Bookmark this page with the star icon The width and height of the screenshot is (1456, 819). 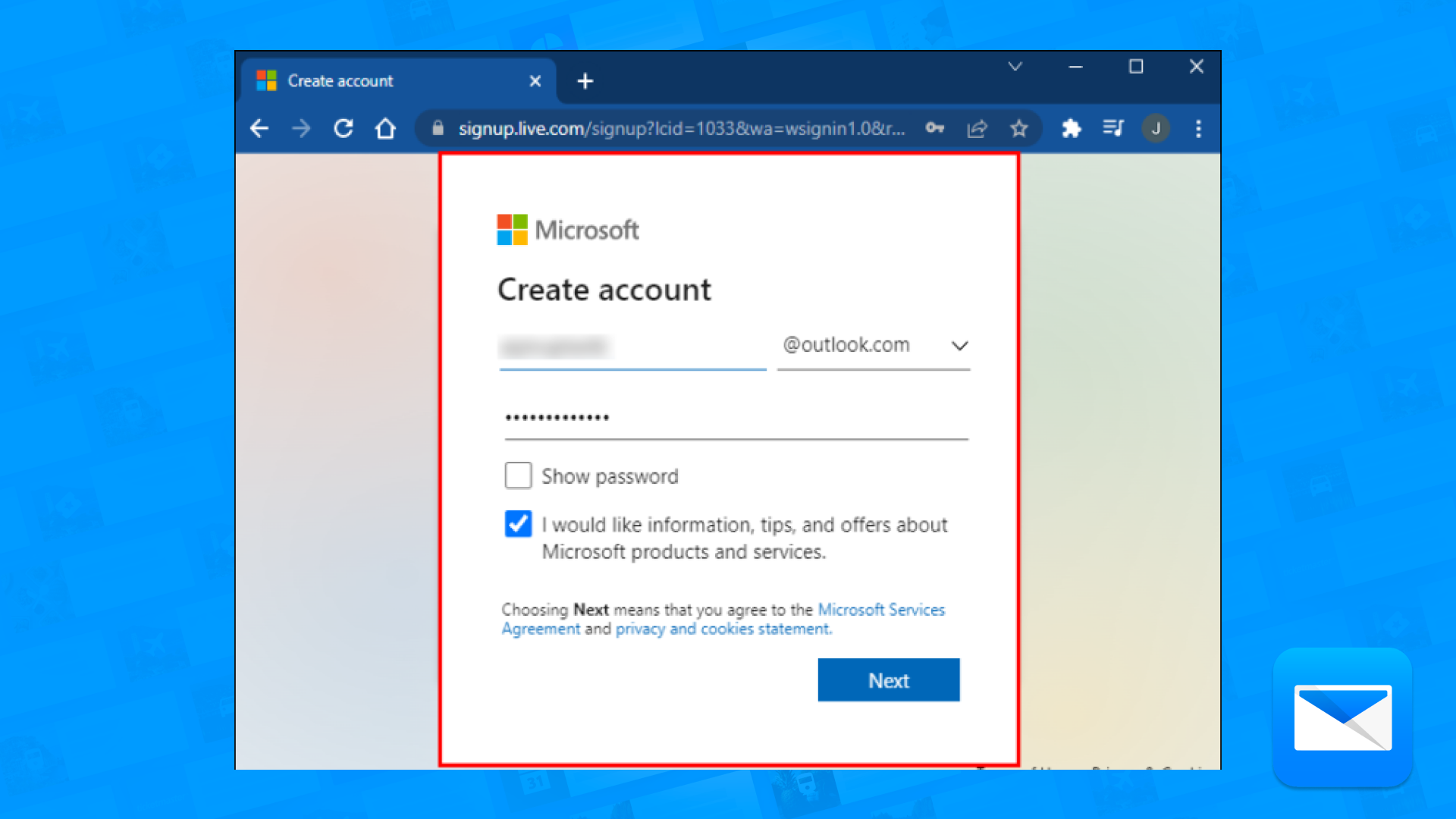pyautogui.click(x=1019, y=128)
